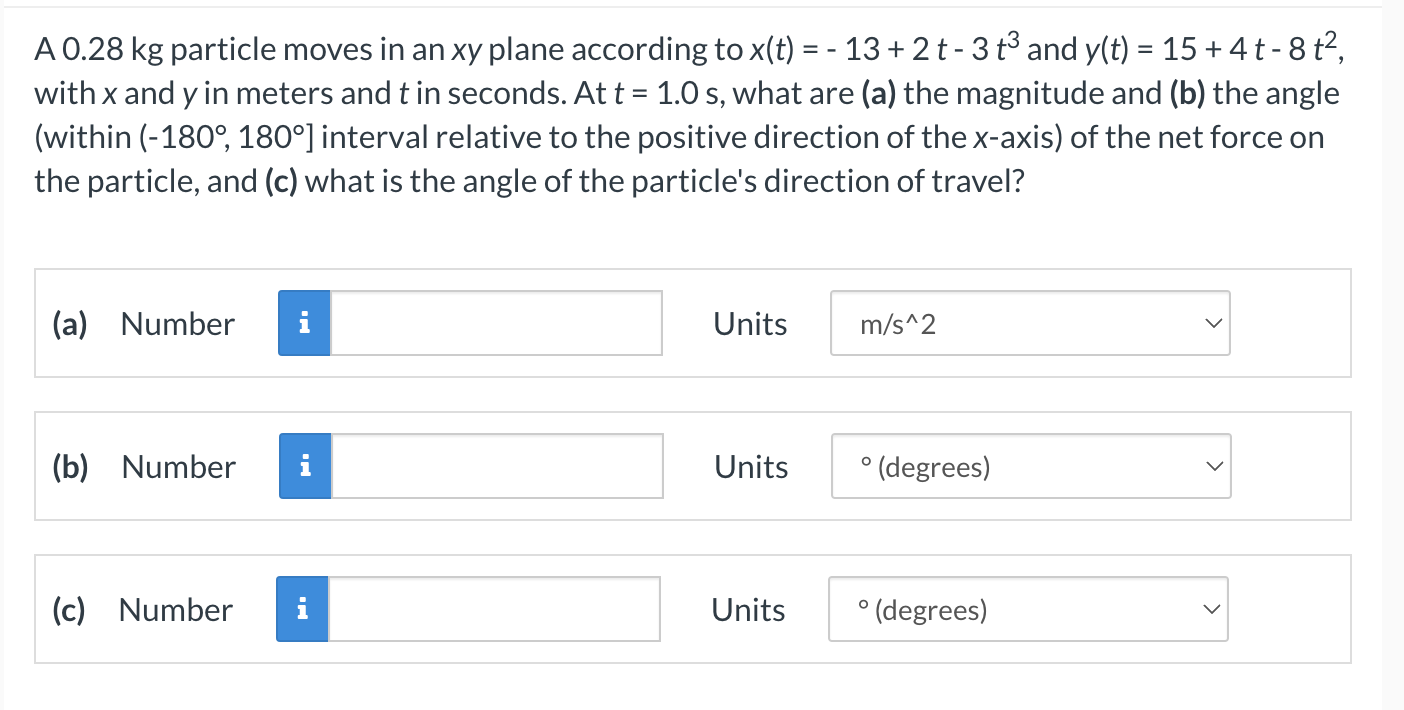Click the 'Units' label in row (a)
The width and height of the screenshot is (1404, 710).
pyautogui.click(x=750, y=322)
